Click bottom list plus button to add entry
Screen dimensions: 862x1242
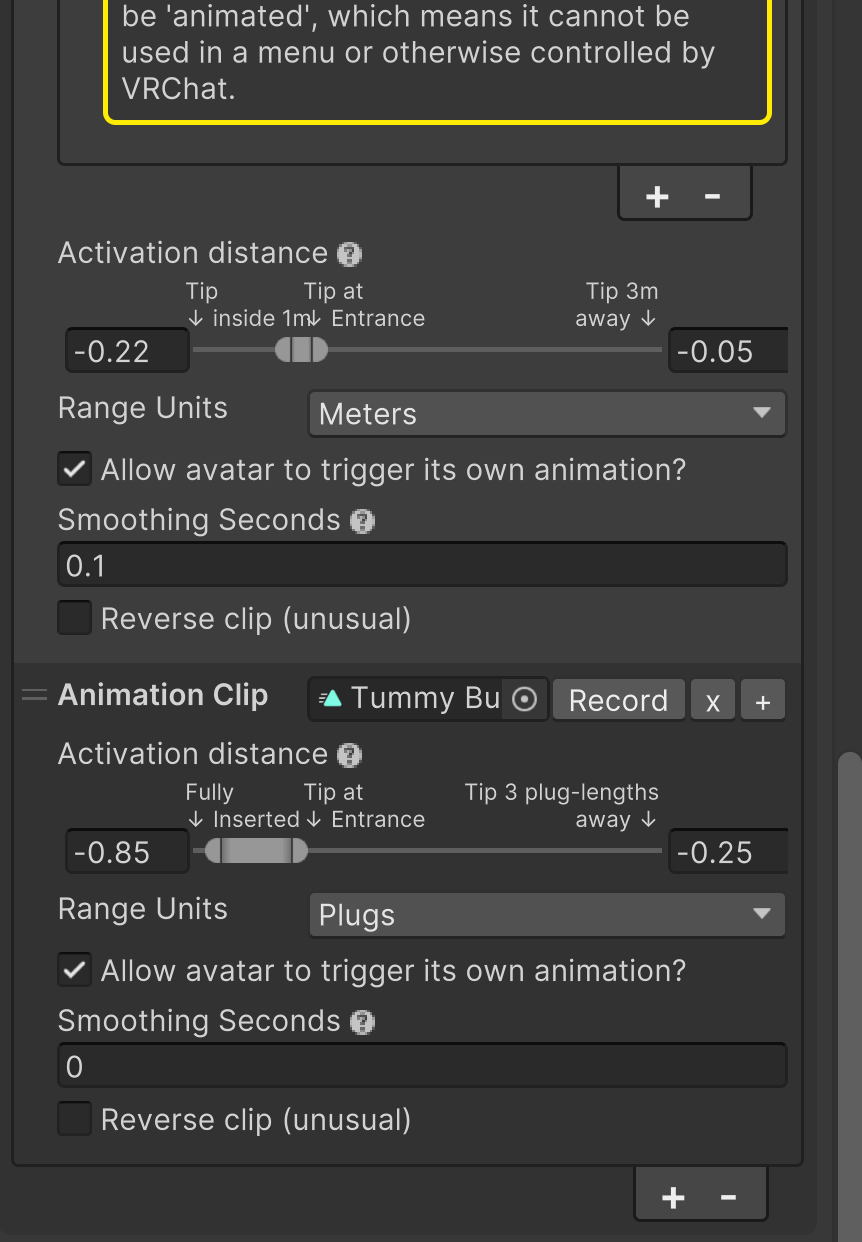tap(673, 1197)
